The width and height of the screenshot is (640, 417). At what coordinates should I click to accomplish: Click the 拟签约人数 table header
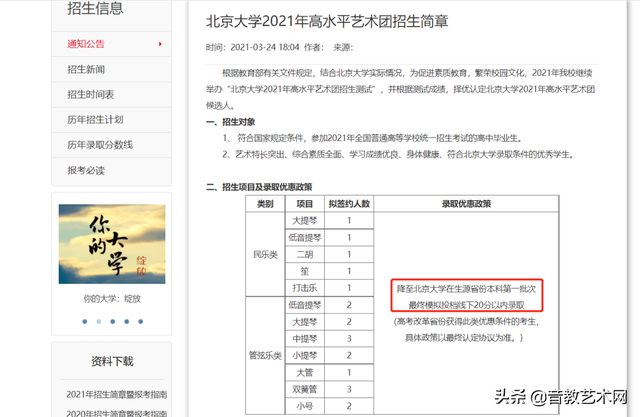point(349,204)
